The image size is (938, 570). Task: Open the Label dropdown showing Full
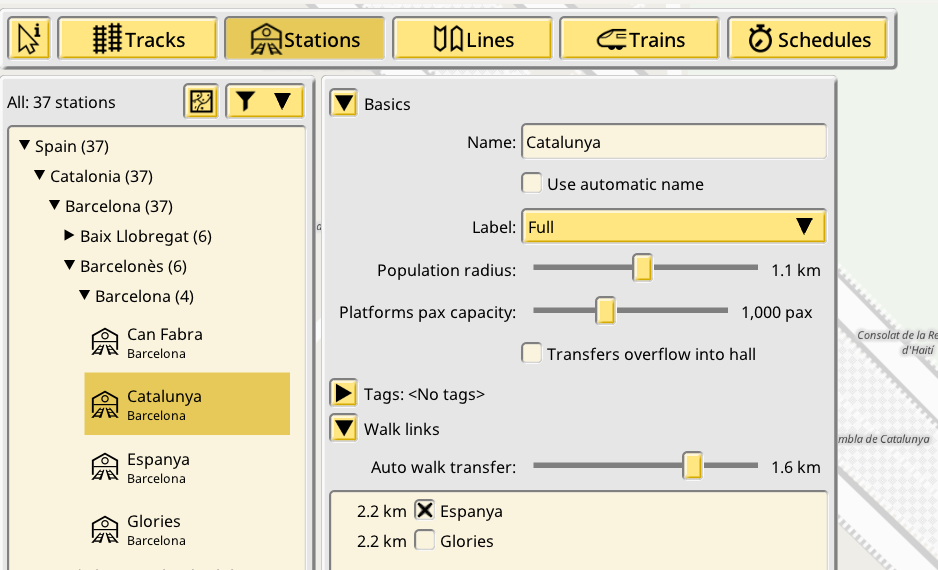coord(673,227)
